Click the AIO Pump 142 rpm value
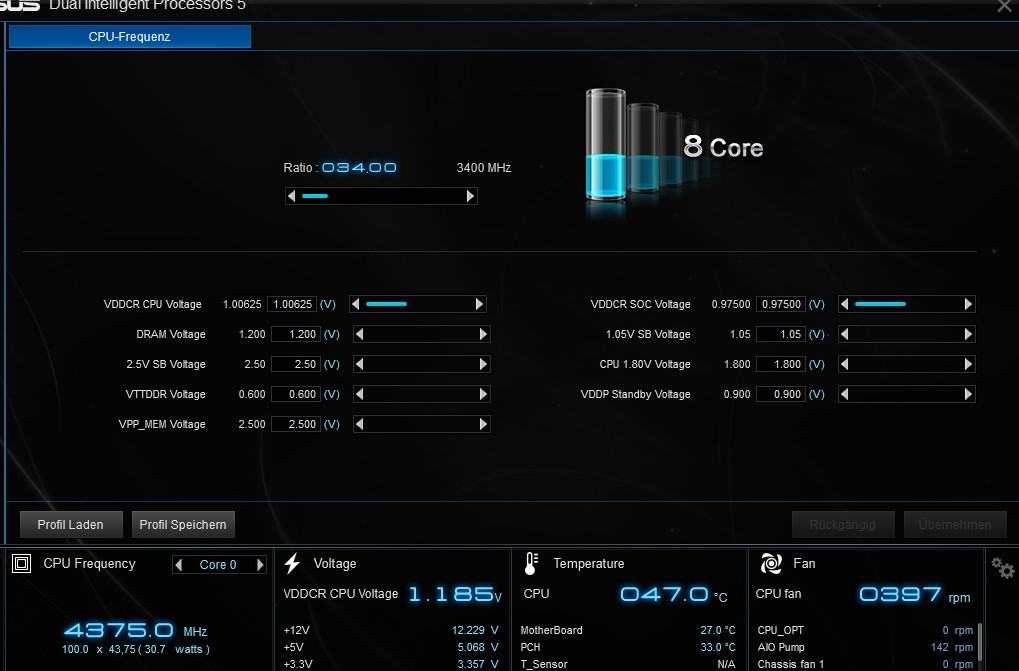This screenshot has width=1019, height=671. (951, 647)
